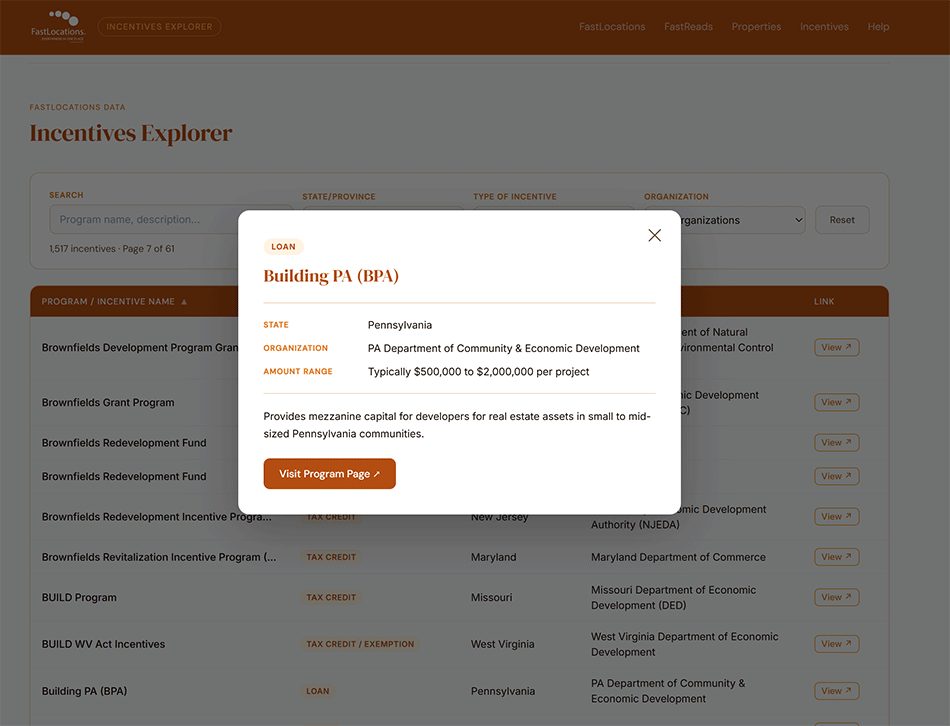The width and height of the screenshot is (950, 726).
Task: Open Properties nav item
Action: click(756, 27)
